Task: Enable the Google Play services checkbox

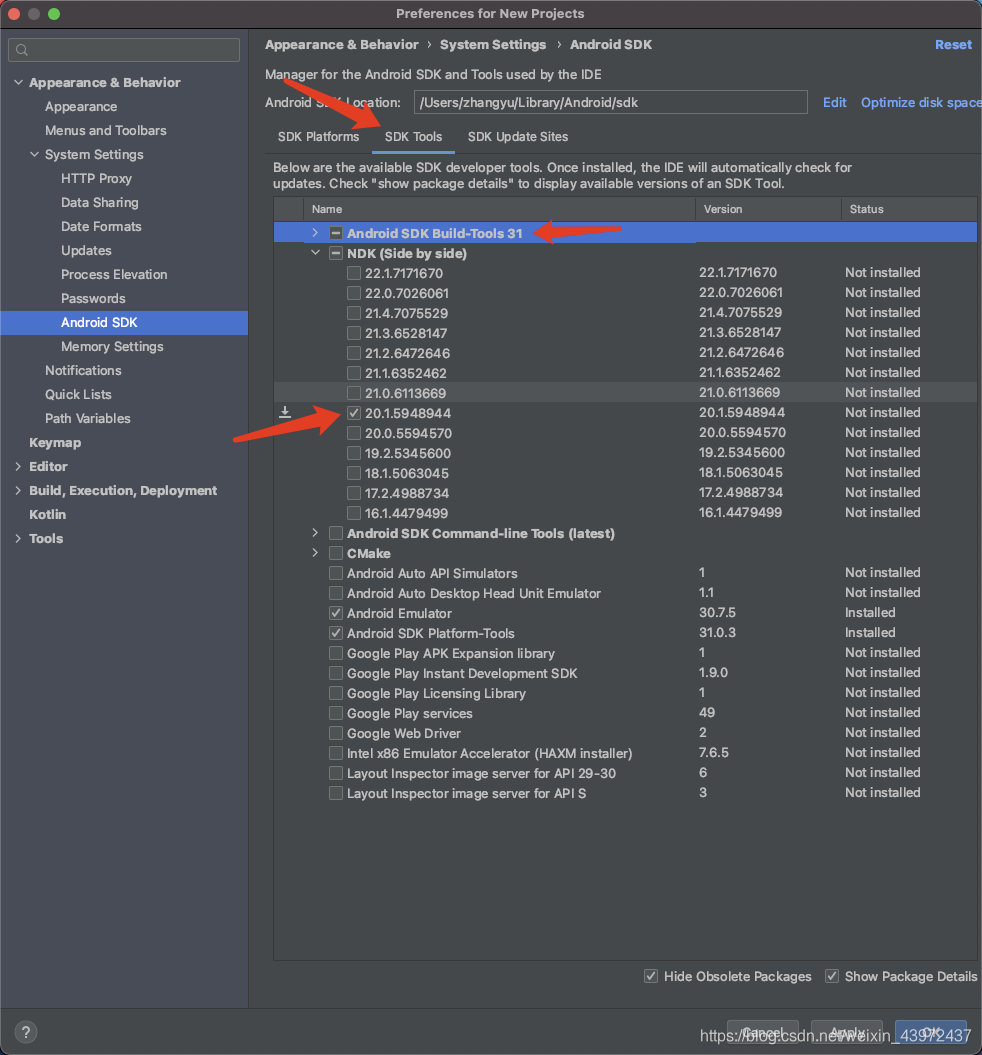Action: (x=336, y=713)
